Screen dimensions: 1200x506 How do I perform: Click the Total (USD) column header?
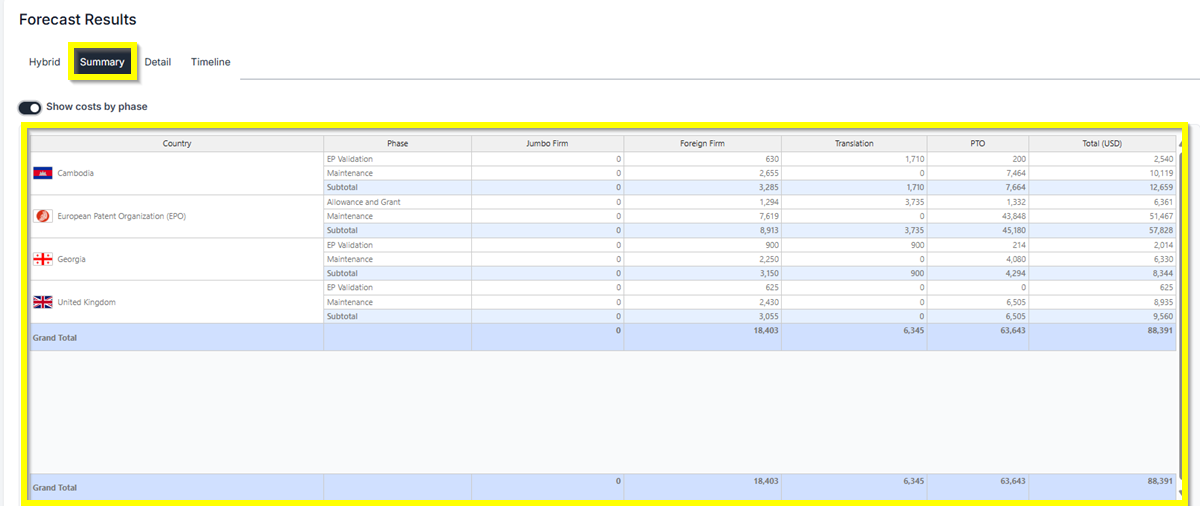[x=1103, y=144]
